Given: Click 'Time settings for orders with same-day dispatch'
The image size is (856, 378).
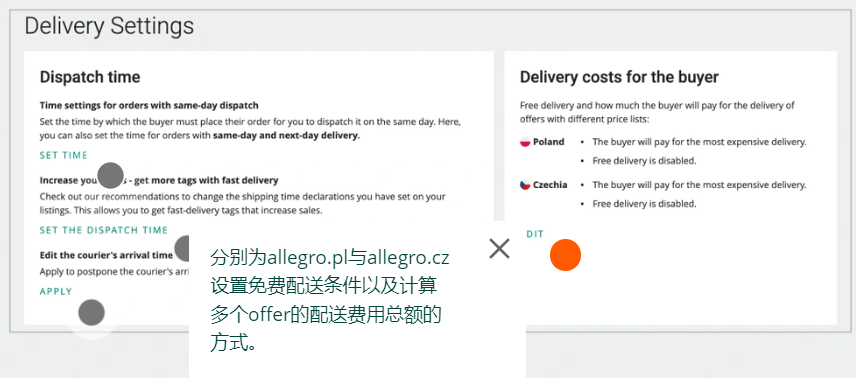Looking at the screenshot, I should point(149,105).
